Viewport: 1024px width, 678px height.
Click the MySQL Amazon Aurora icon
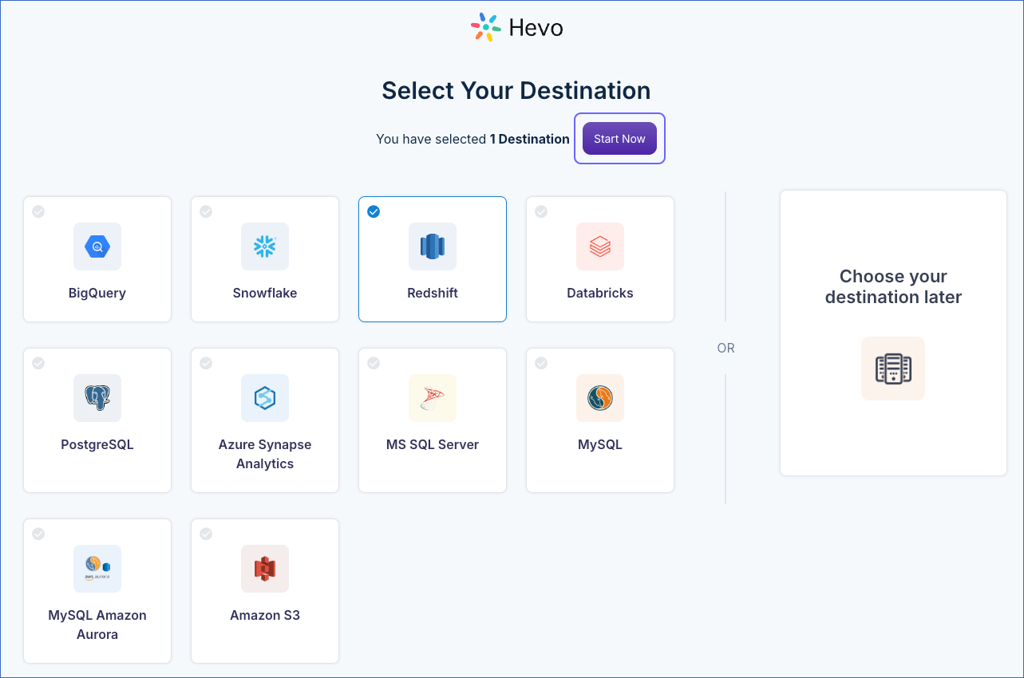pyautogui.click(x=97, y=569)
